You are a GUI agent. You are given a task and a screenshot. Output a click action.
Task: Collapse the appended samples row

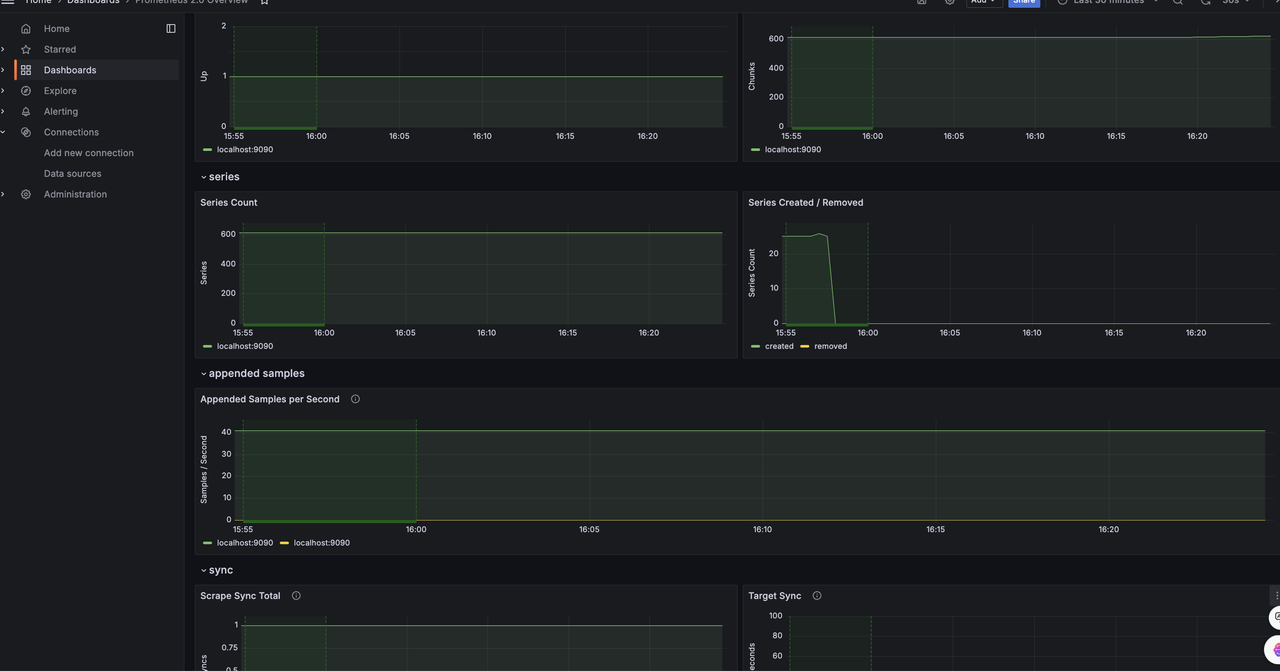(252, 372)
